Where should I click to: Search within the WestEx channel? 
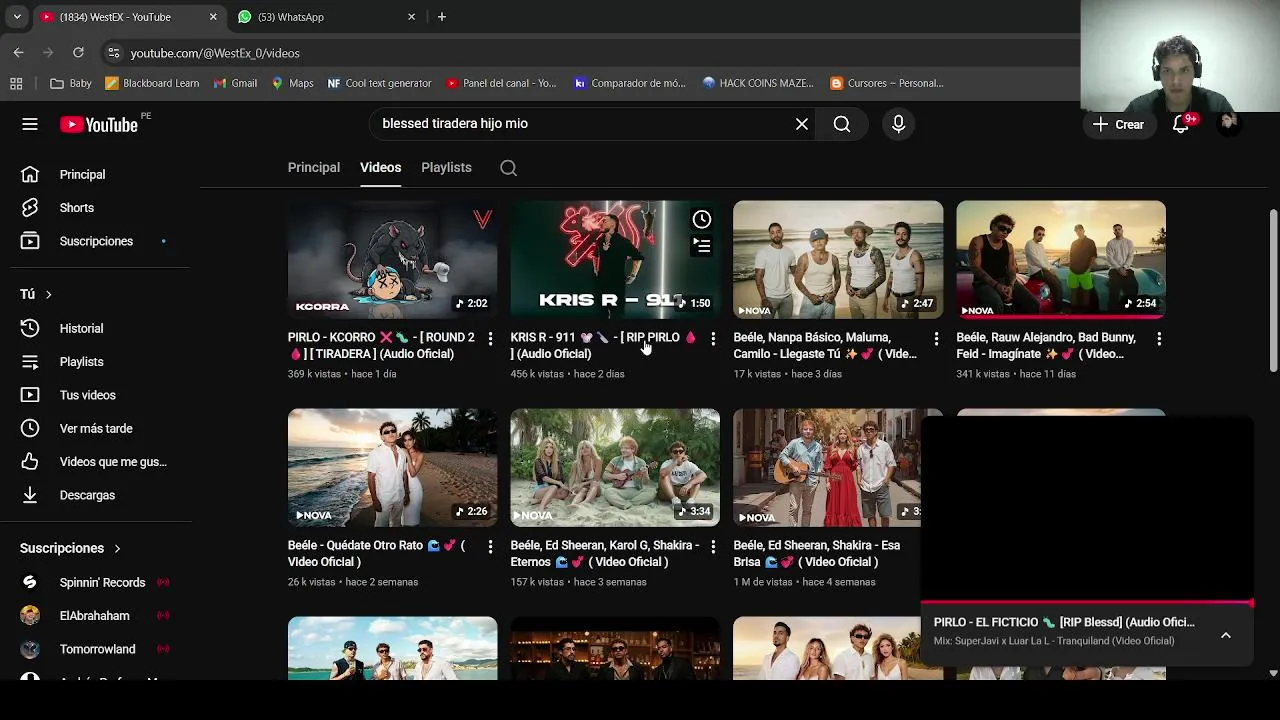pos(508,168)
